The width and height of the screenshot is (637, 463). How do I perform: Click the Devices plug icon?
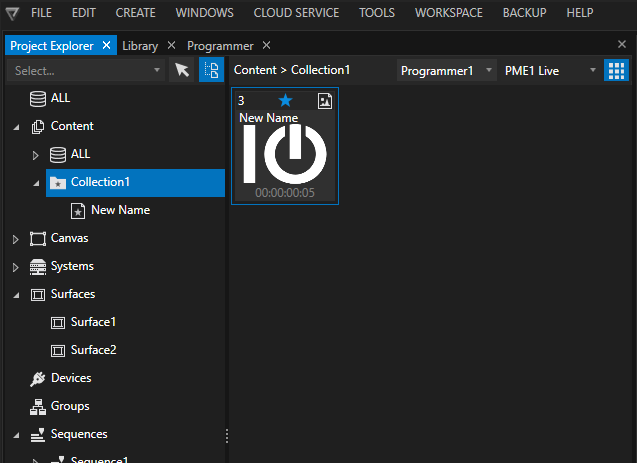[x=37, y=379]
